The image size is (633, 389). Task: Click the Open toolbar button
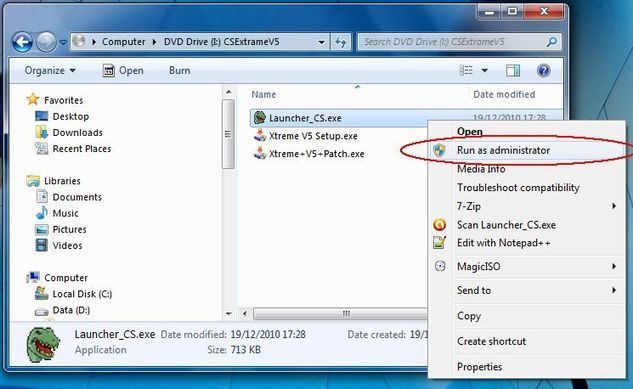pyautogui.click(x=123, y=71)
